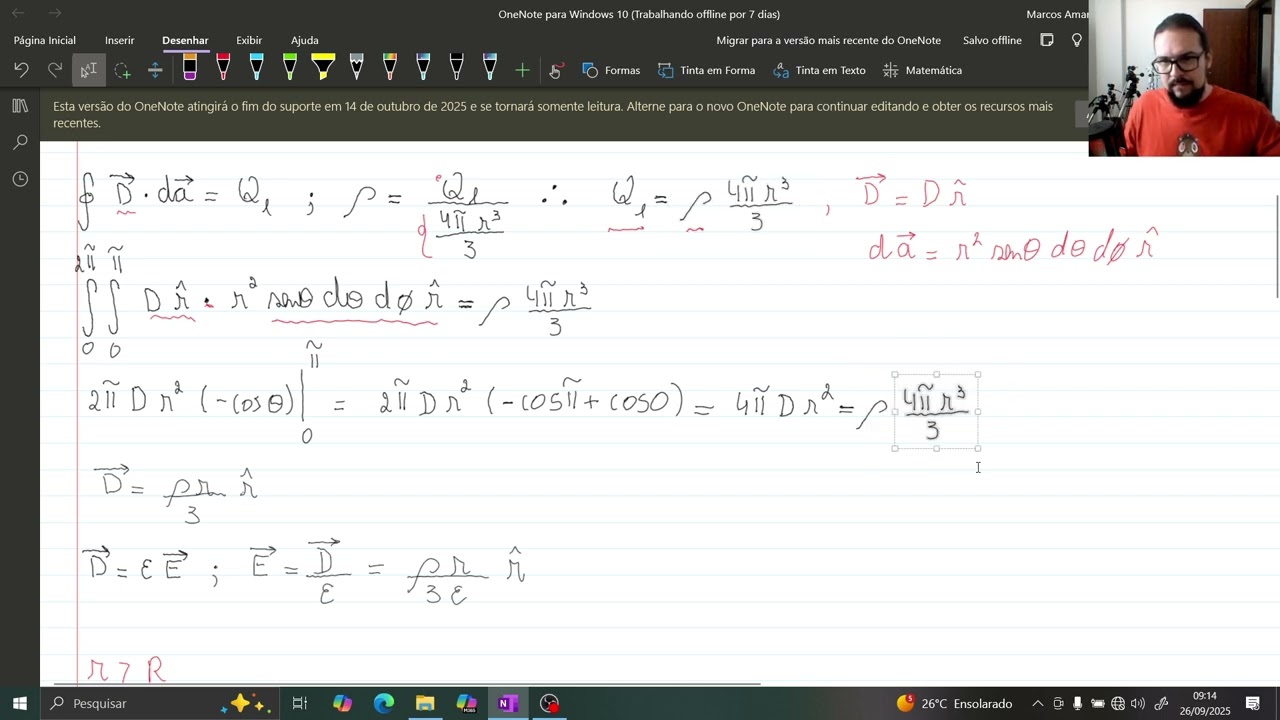Open network globe icon in tray
Screen dimensions: 1280x720
click(x=1118, y=703)
